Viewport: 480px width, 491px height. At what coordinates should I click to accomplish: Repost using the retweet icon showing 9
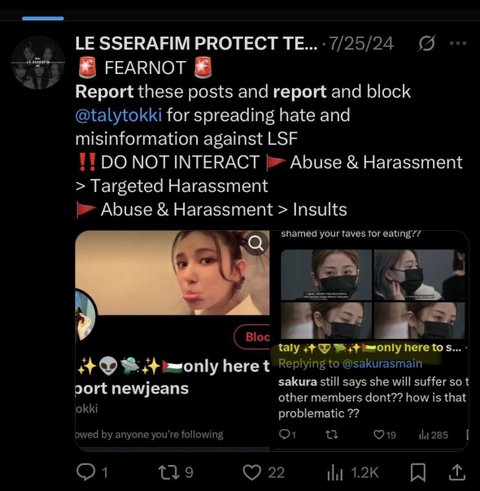click(168, 472)
